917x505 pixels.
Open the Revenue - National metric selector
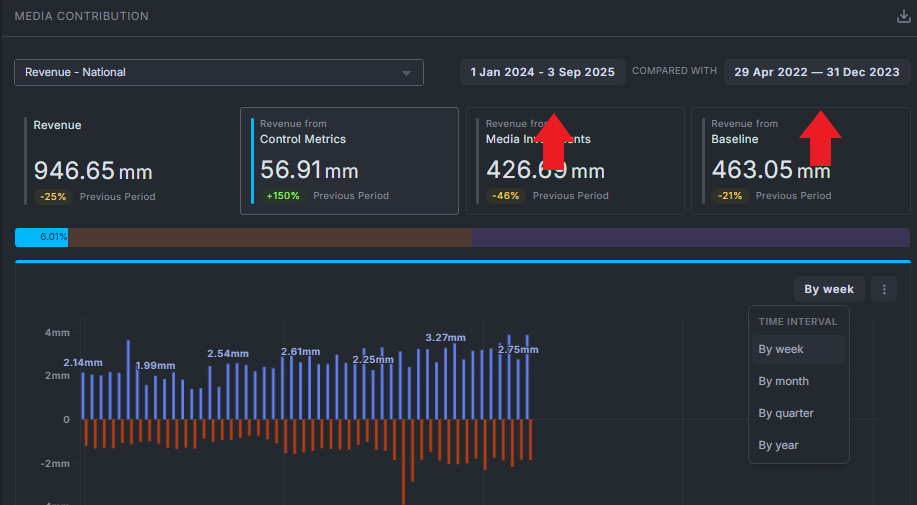point(219,72)
